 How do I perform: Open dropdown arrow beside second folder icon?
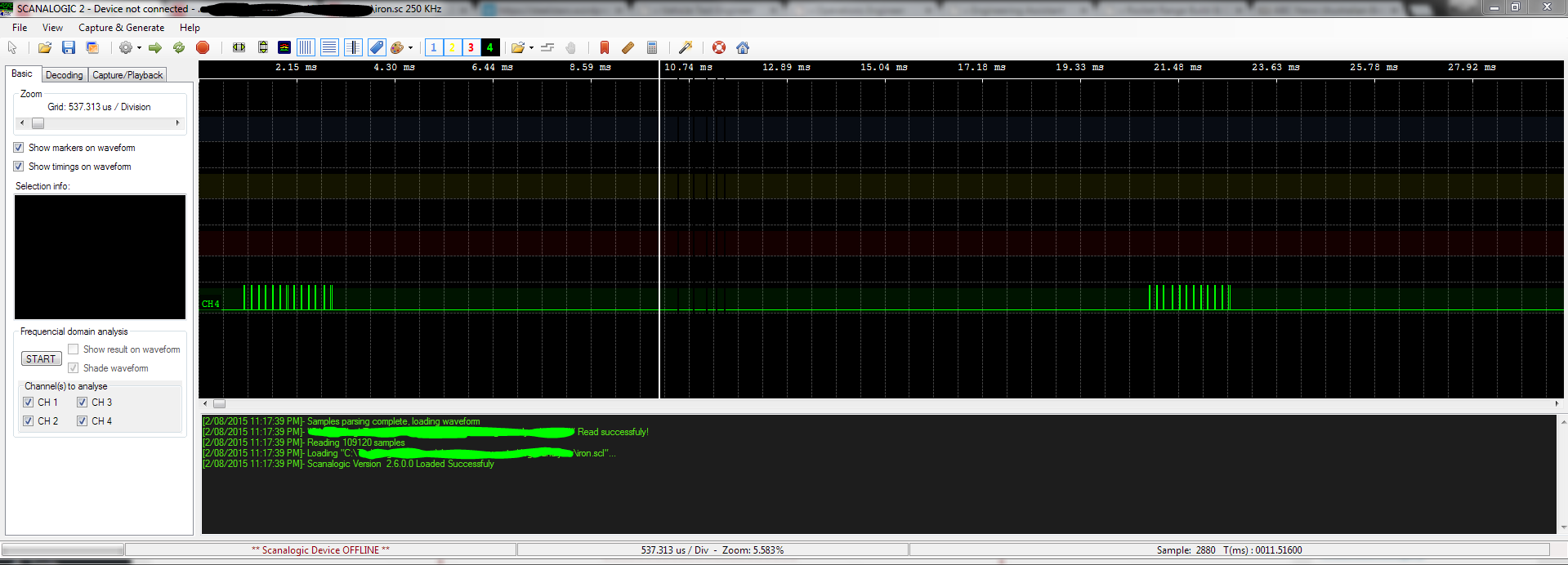[x=531, y=48]
